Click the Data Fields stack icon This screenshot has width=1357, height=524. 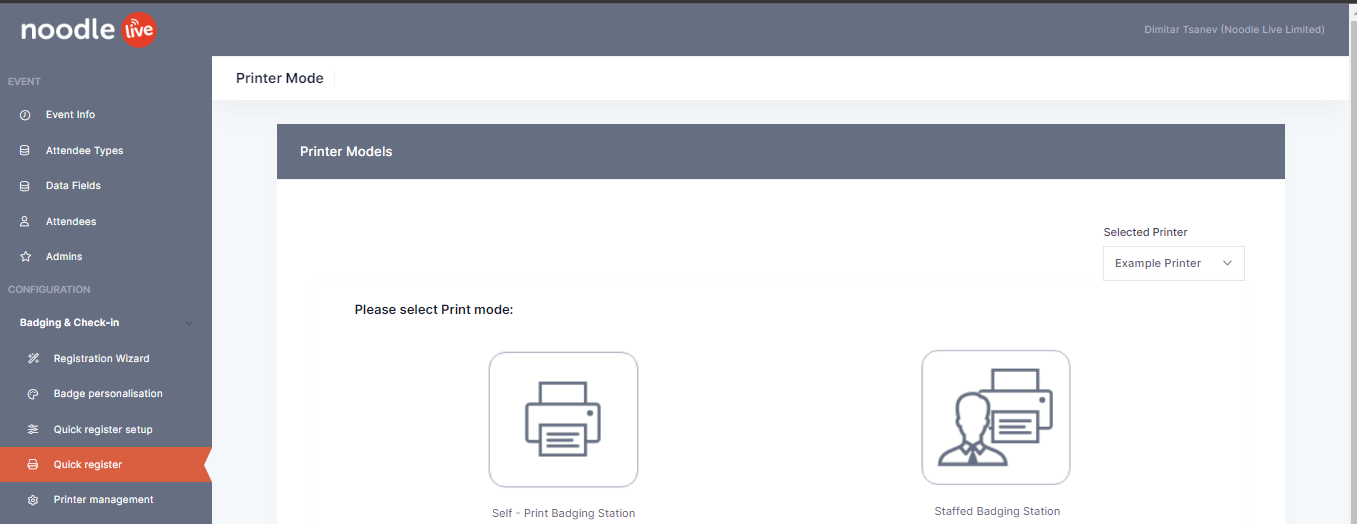[25, 186]
